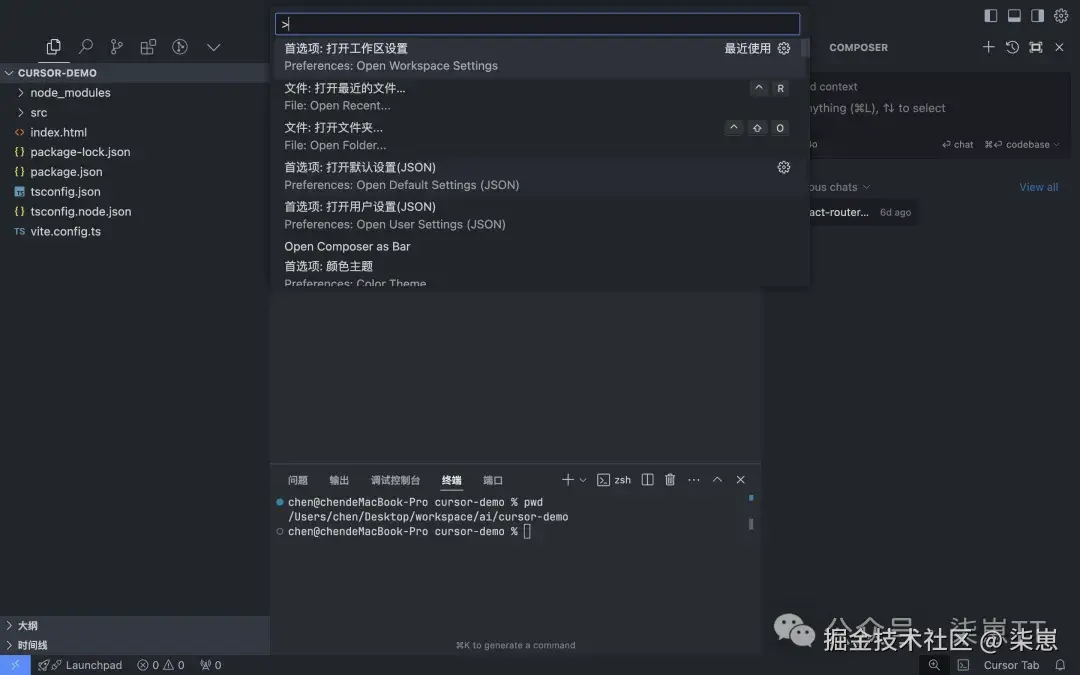
Task: Open terminal profile dropdown arrow
Action: pyautogui.click(x=583, y=480)
